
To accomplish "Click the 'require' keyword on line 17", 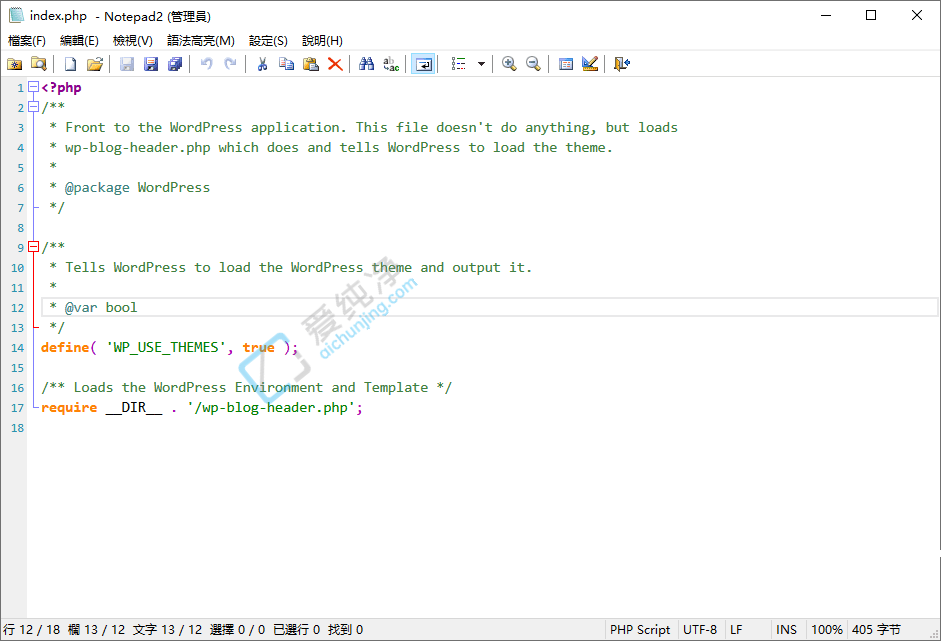I will coord(69,408).
